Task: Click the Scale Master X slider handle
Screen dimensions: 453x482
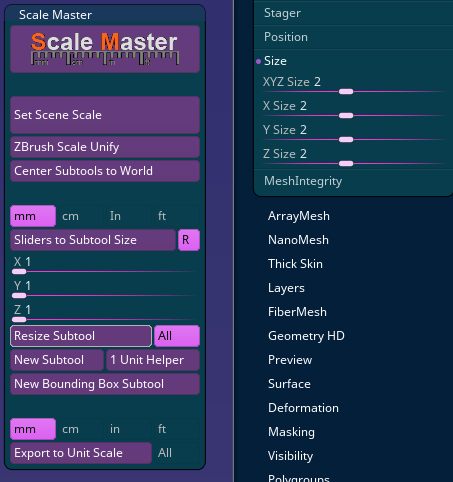Action: (x=19, y=272)
